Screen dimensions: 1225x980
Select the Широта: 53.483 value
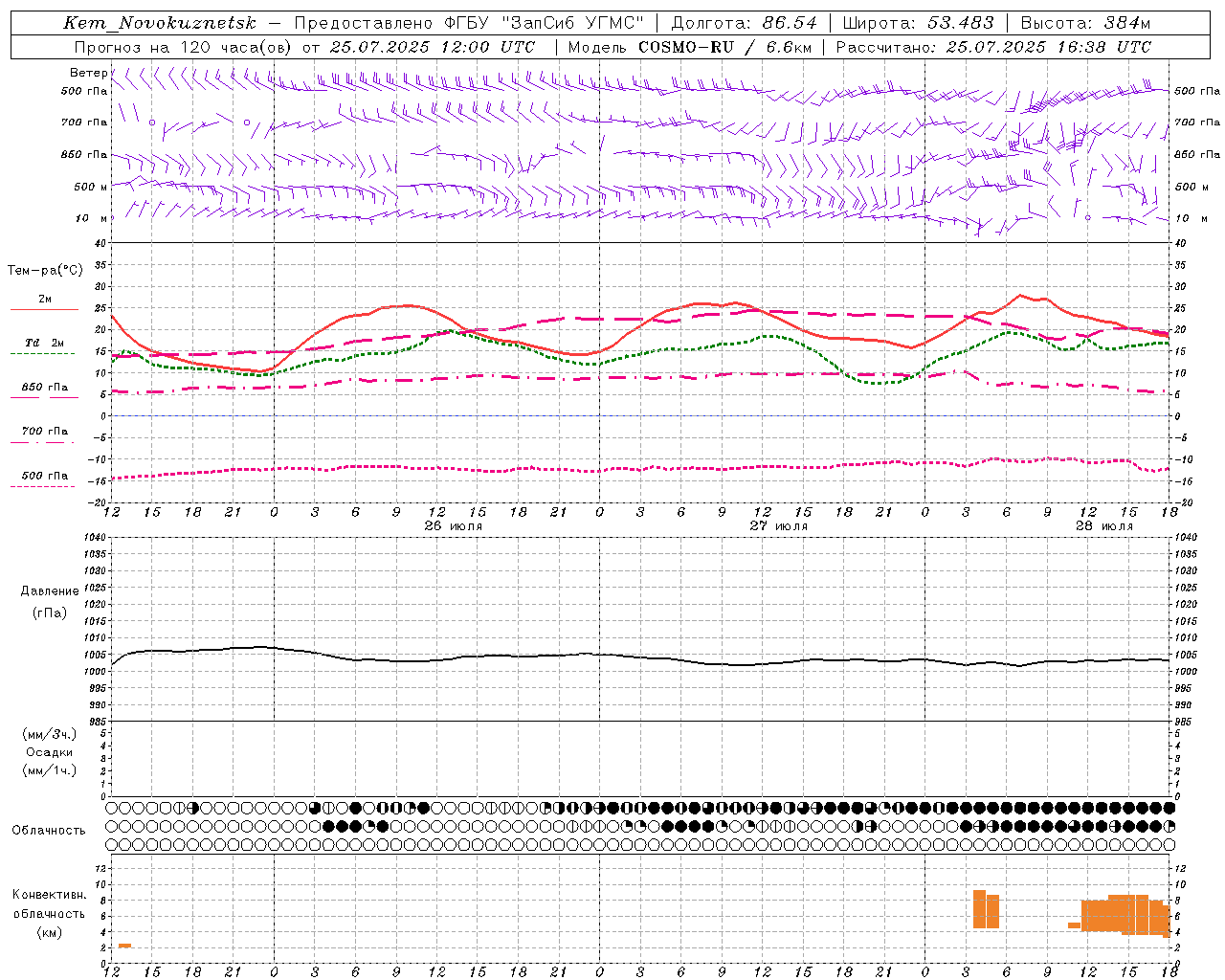click(919, 23)
